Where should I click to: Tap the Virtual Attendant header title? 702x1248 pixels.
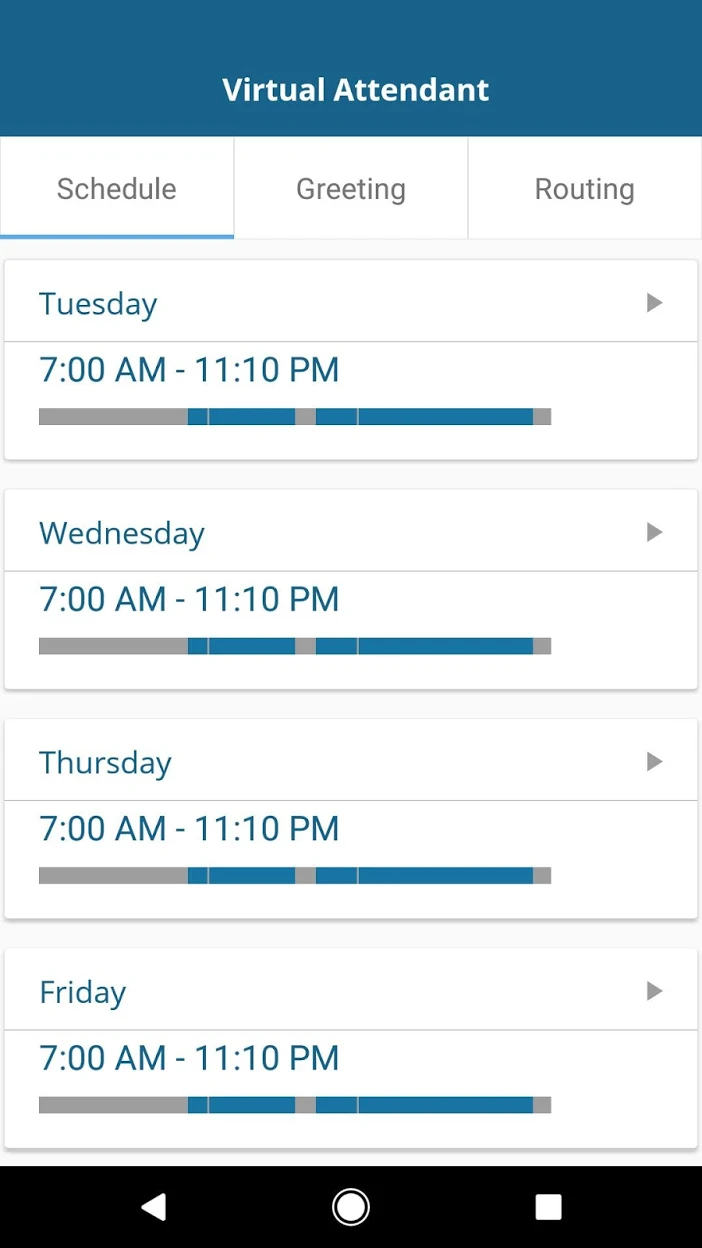coord(355,90)
